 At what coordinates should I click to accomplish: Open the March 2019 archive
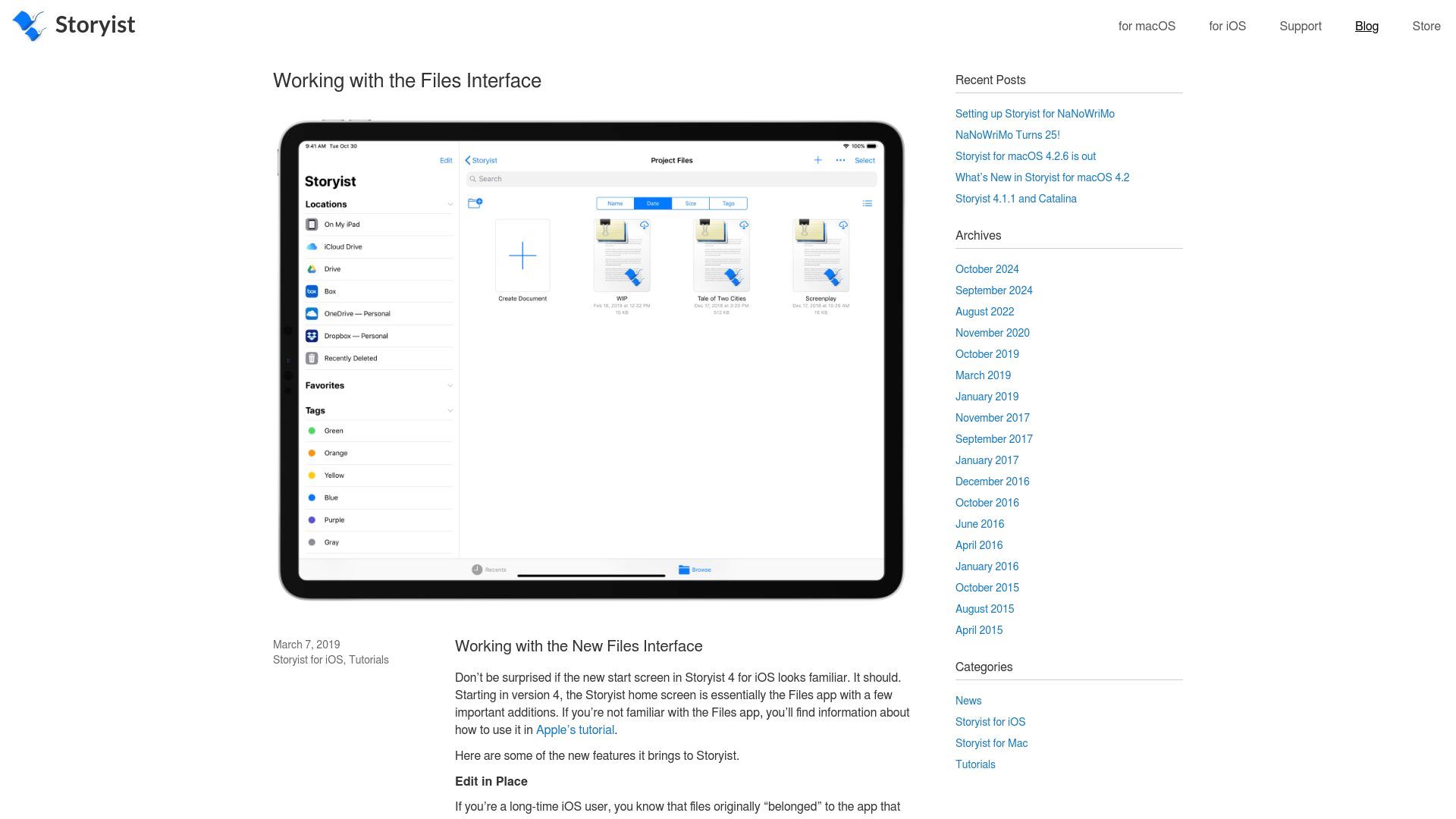(x=983, y=375)
